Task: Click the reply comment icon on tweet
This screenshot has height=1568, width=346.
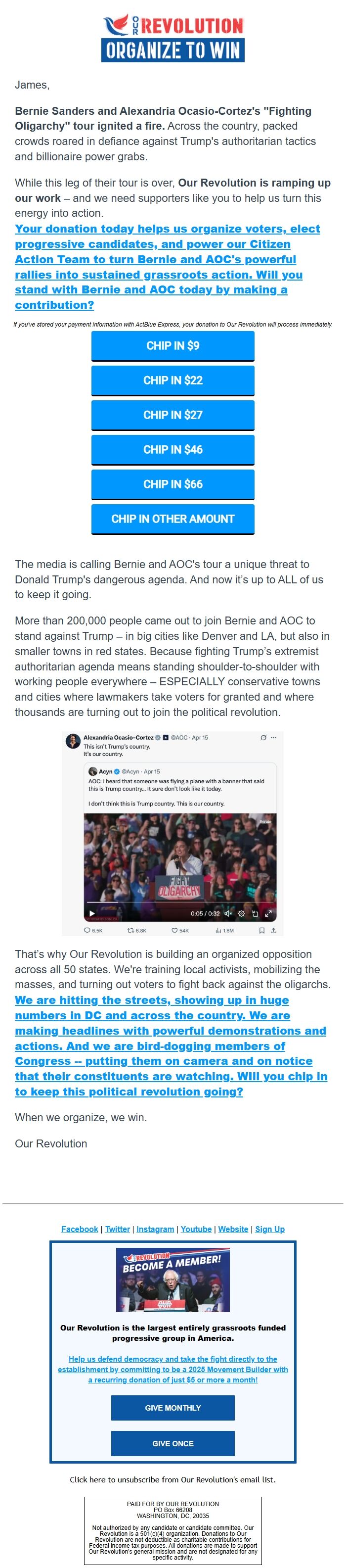Action: (87, 930)
